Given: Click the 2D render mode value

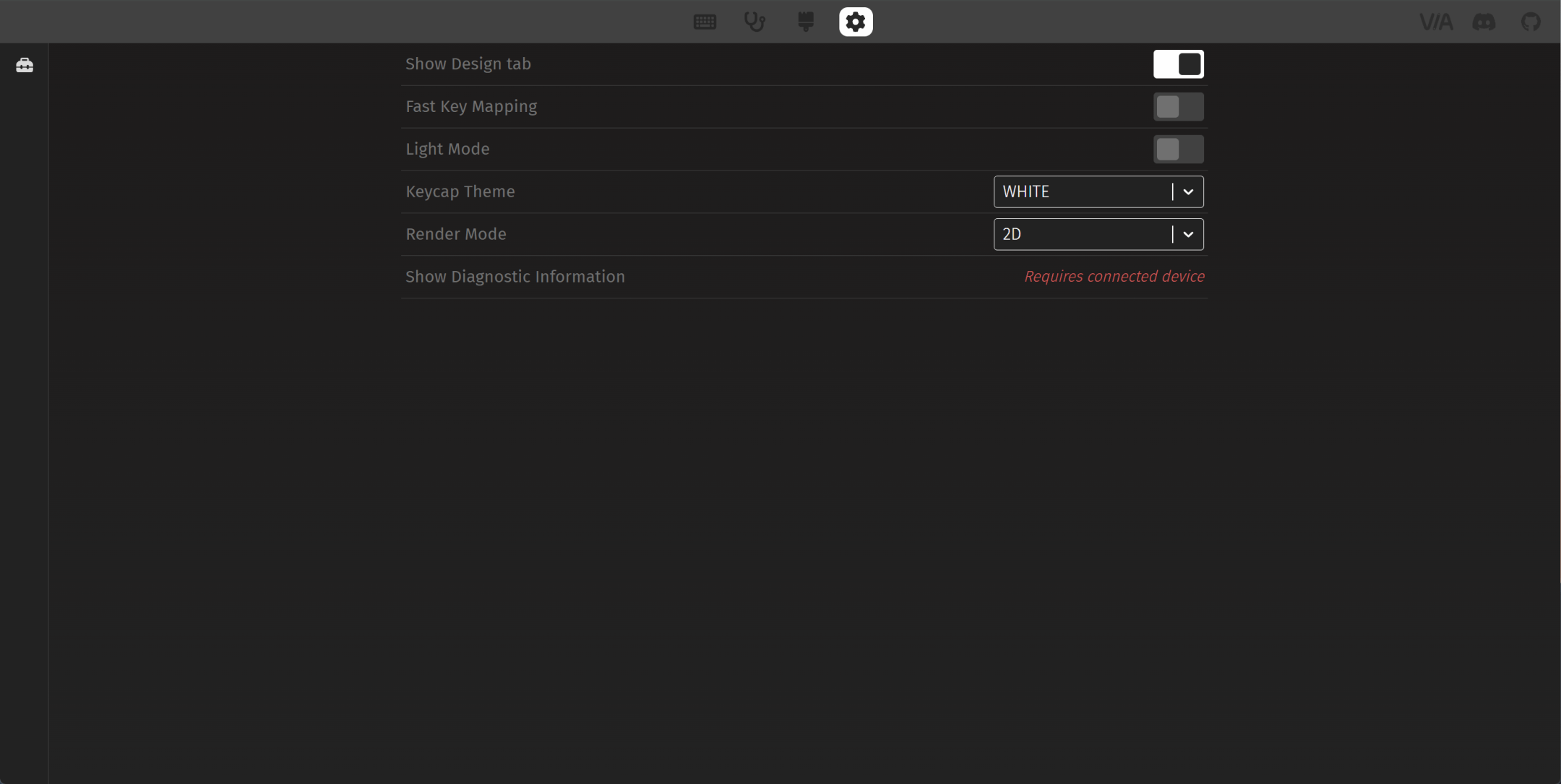Looking at the screenshot, I should coord(1012,235).
